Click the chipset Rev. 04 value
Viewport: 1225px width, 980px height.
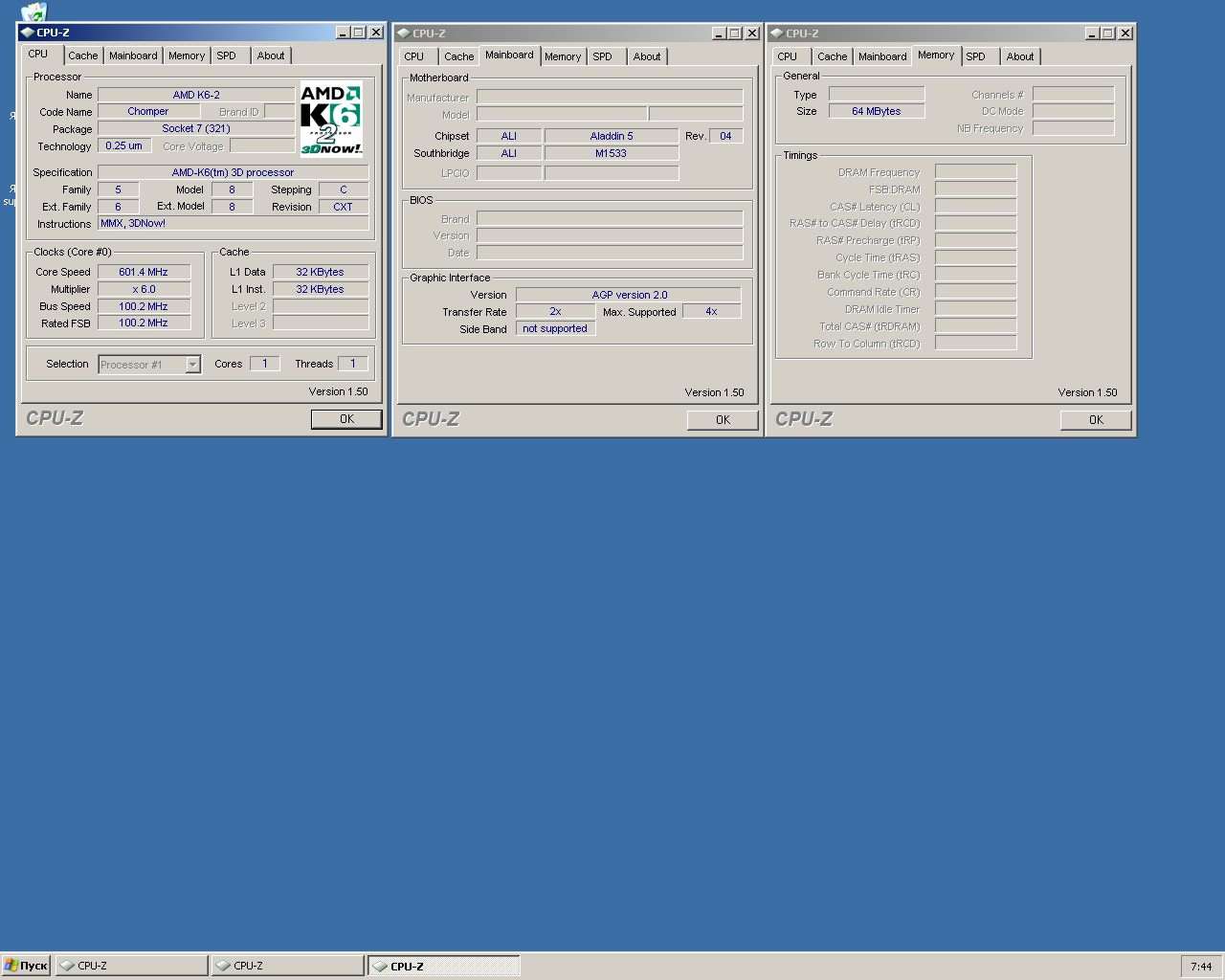(725, 136)
